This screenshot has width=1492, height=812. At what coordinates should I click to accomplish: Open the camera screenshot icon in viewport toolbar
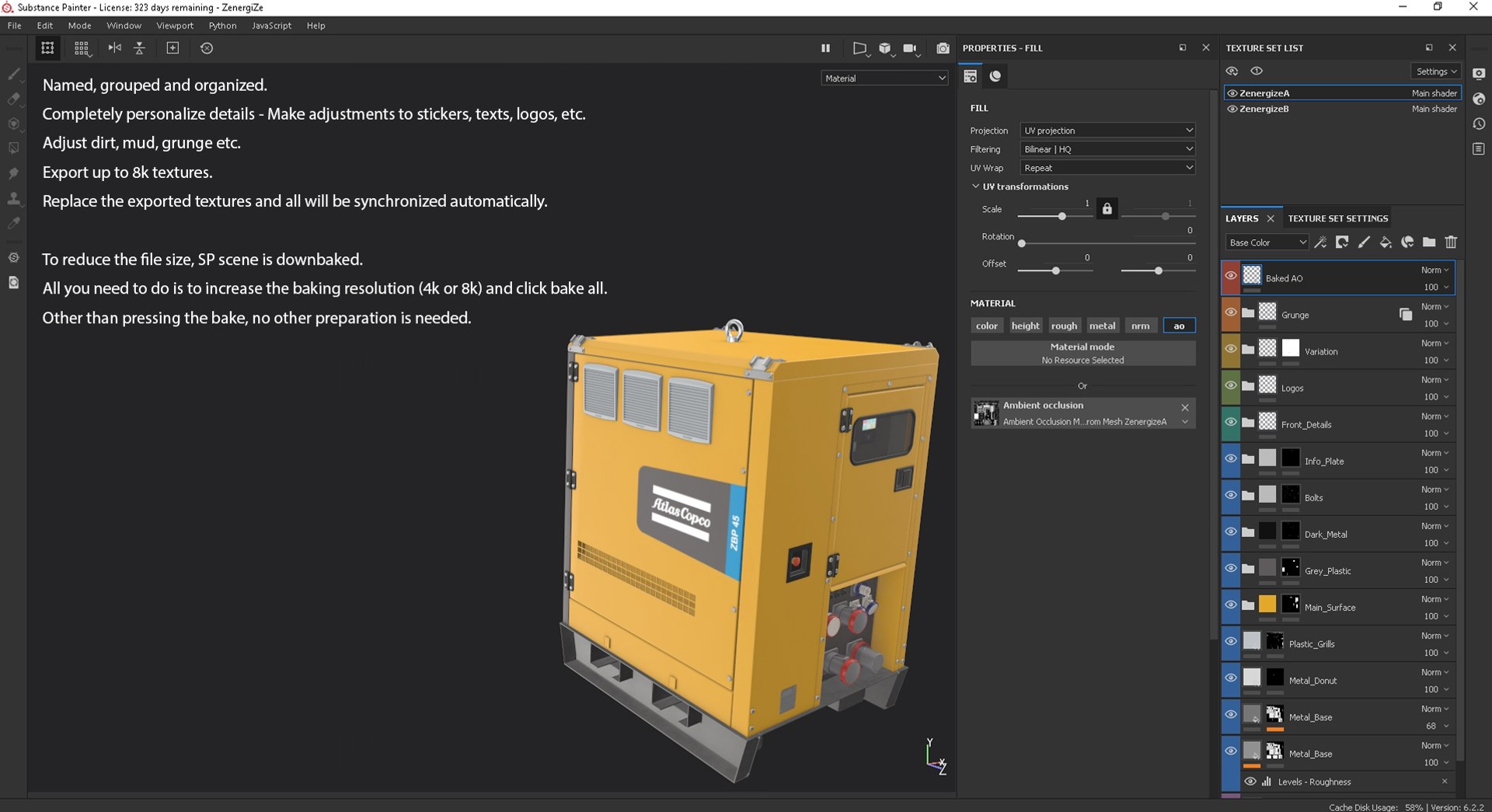(943, 48)
